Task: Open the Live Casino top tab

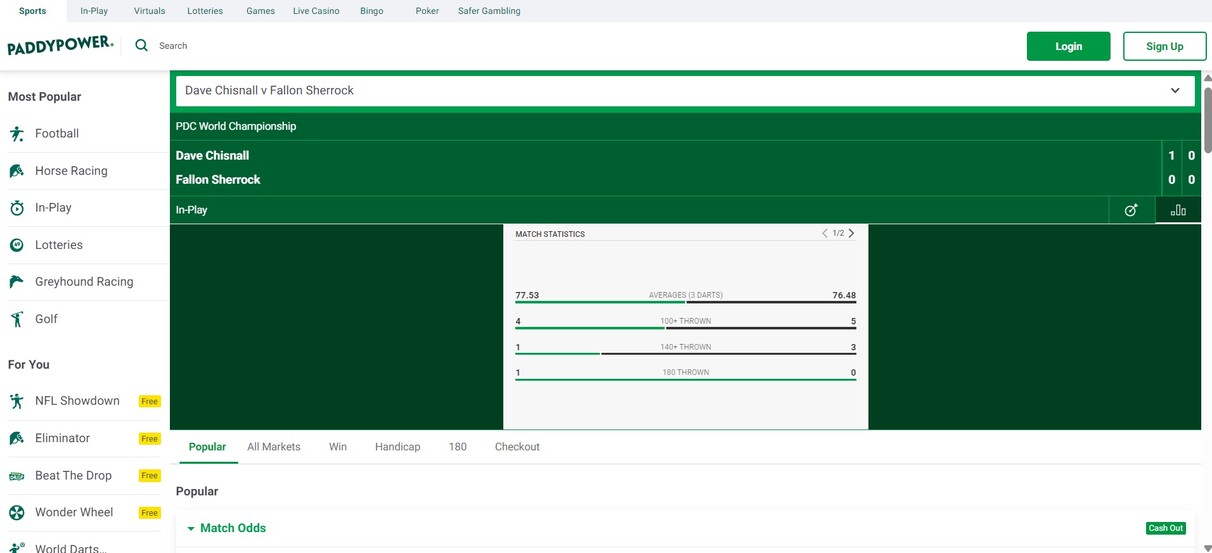Action: click(316, 11)
